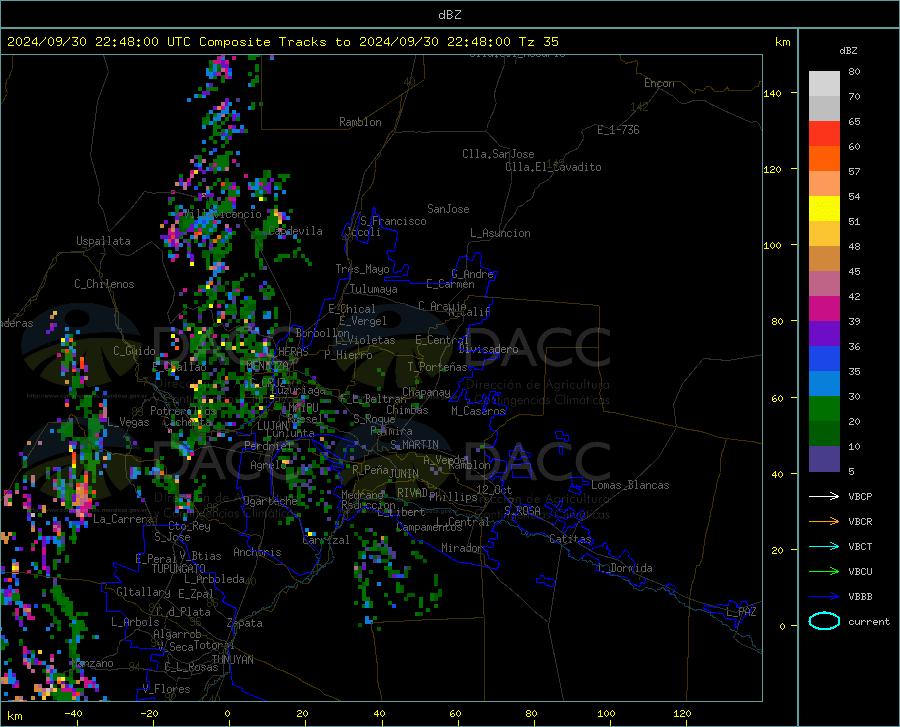This screenshot has height=727, width=900.
Task: Click the 'La_Carrera' map label
Action: (123, 519)
